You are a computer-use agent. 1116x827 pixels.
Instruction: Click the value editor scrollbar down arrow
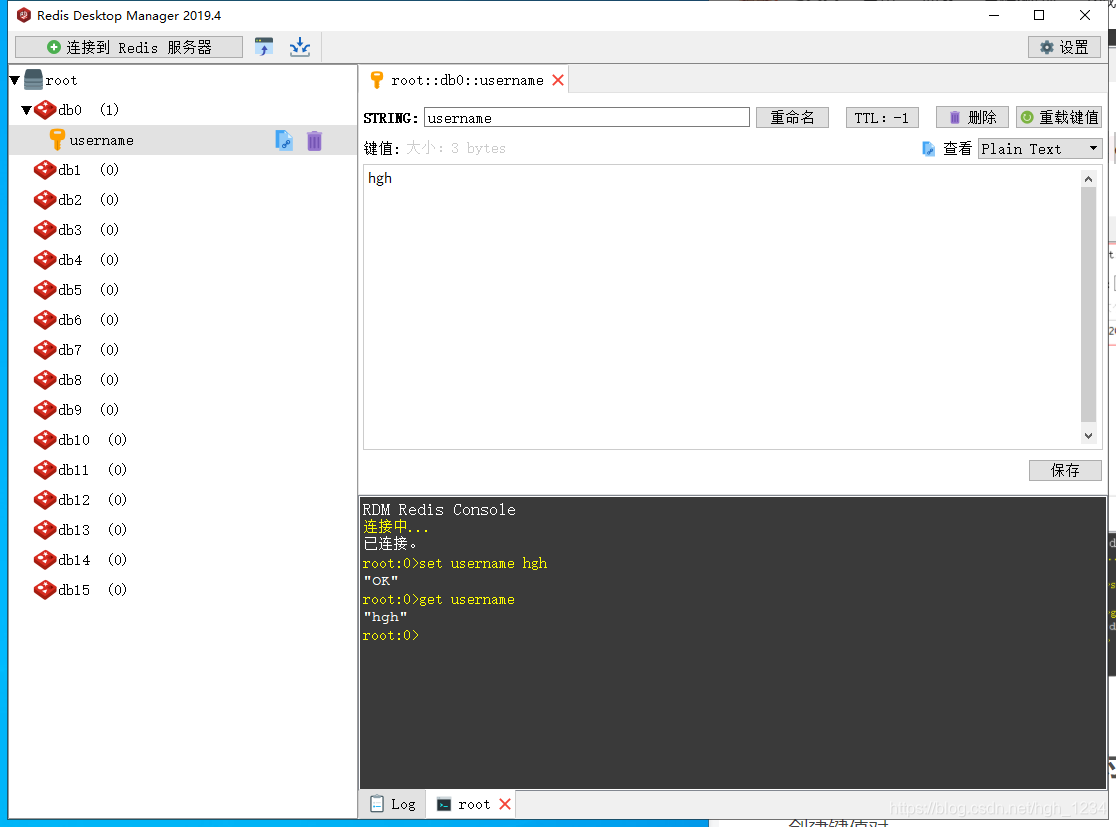1088,436
